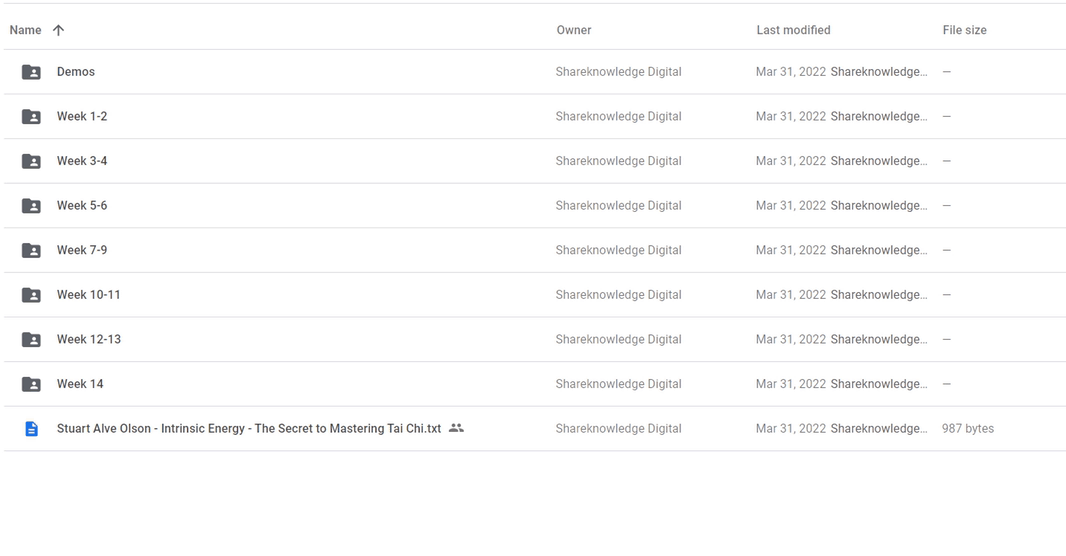The height and width of the screenshot is (556, 1066).
Task: Click the Week 1-2 folder icon
Action: click(x=31, y=116)
